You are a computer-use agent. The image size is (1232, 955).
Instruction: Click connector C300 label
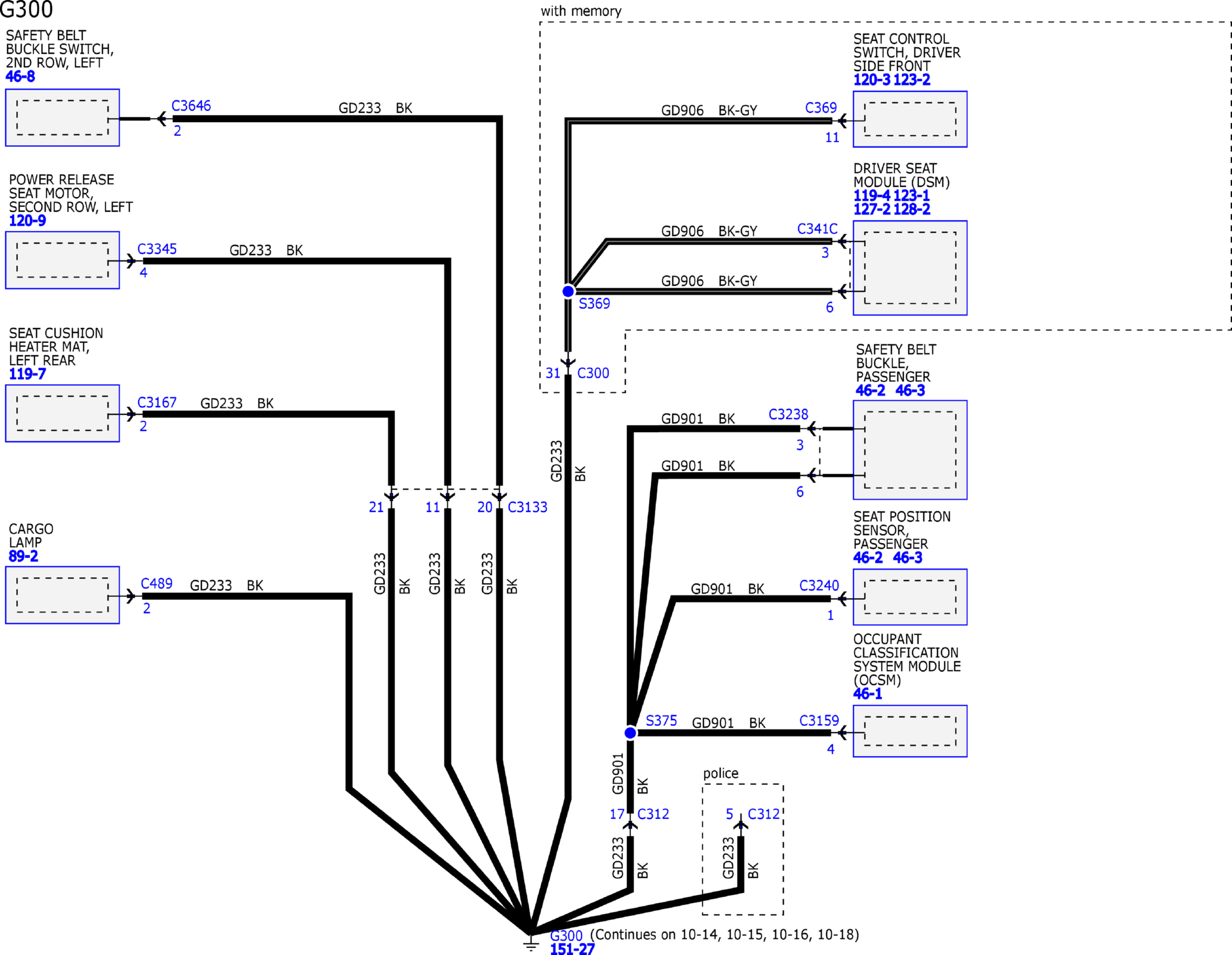[593, 373]
